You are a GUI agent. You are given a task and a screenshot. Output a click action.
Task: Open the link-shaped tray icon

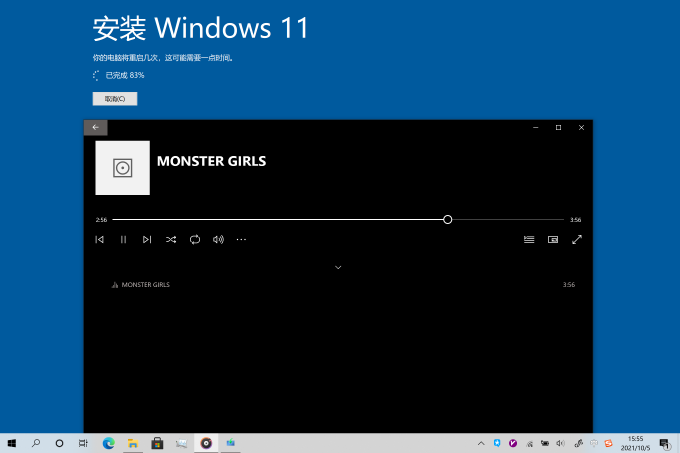(x=578, y=443)
